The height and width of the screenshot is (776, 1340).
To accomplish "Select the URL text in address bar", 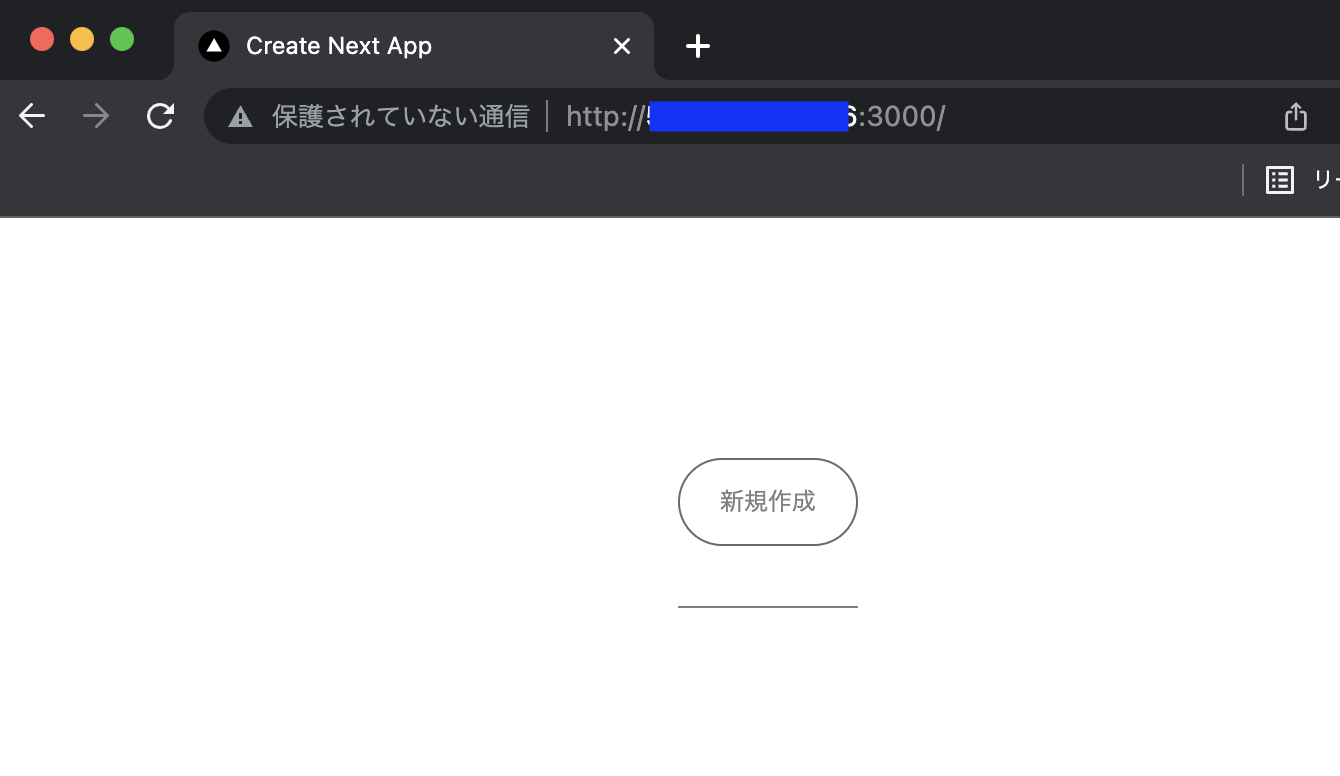I will coord(755,117).
